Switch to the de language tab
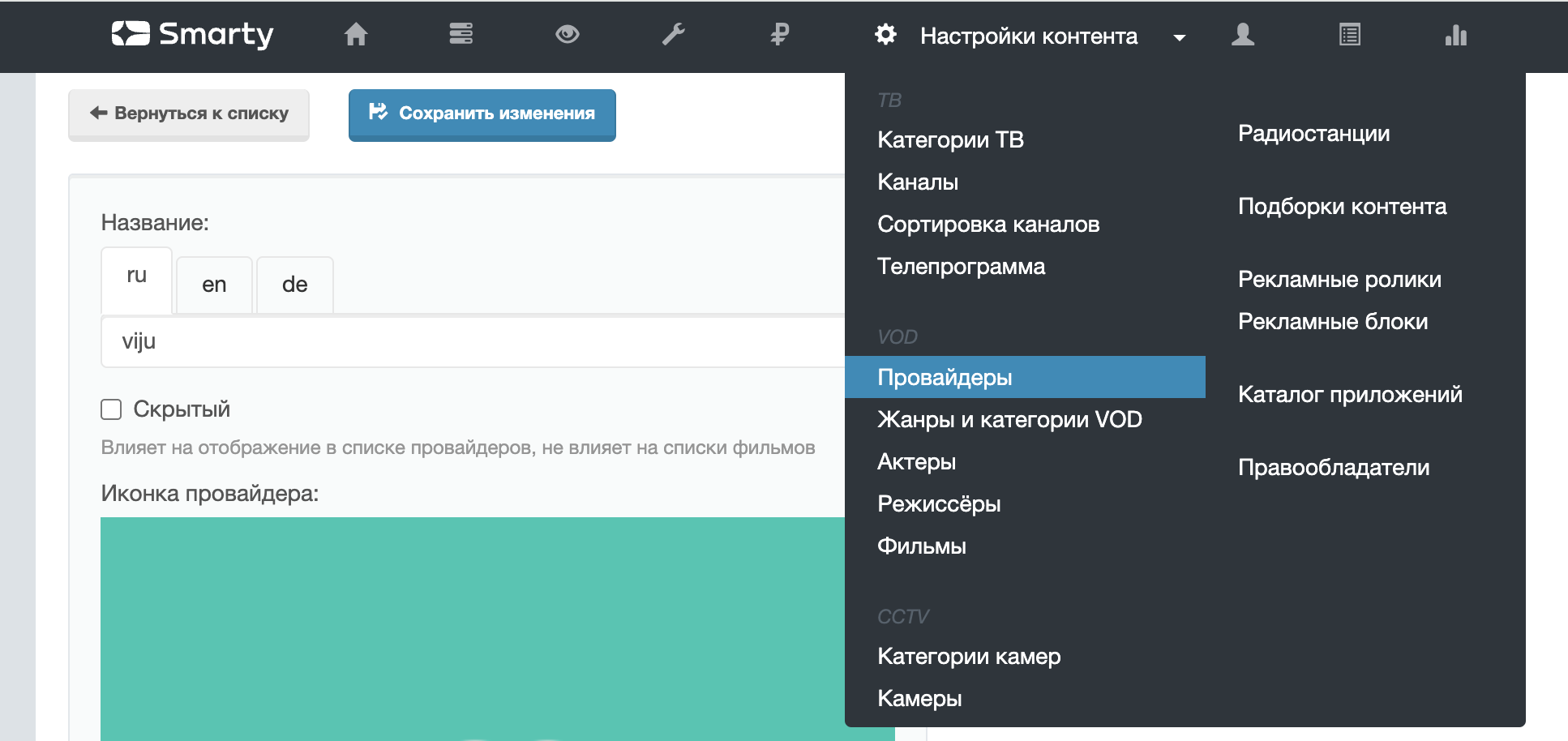 pyautogui.click(x=294, y=285)
